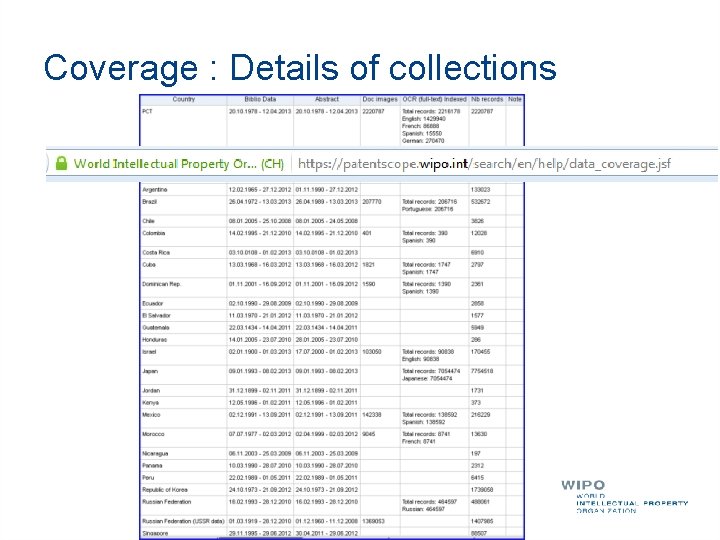720x540 pixels.
Task: Click the French OCR count in Morocco row
Action: tap(418, 441)
